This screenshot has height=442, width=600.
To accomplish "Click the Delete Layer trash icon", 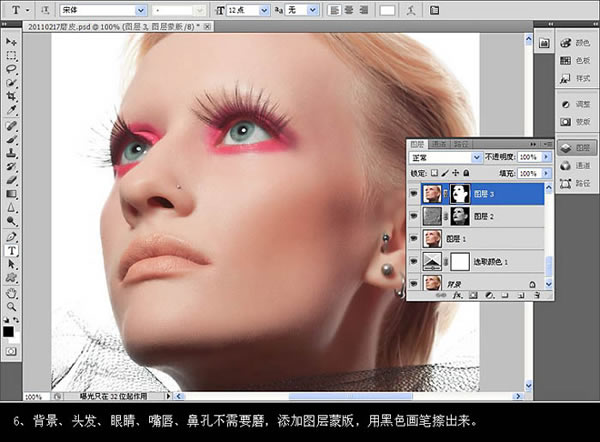I will [537, 295].
